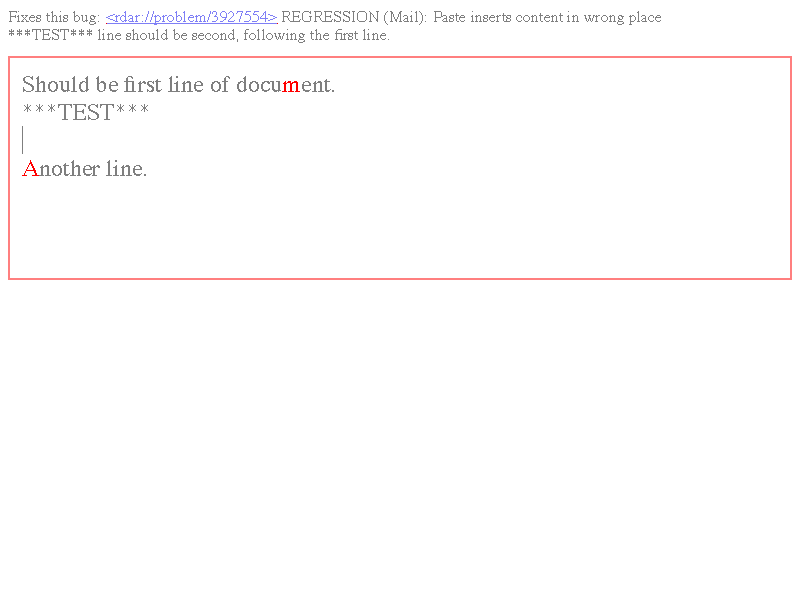Click the word first in editable box

[x=142, y=85]
